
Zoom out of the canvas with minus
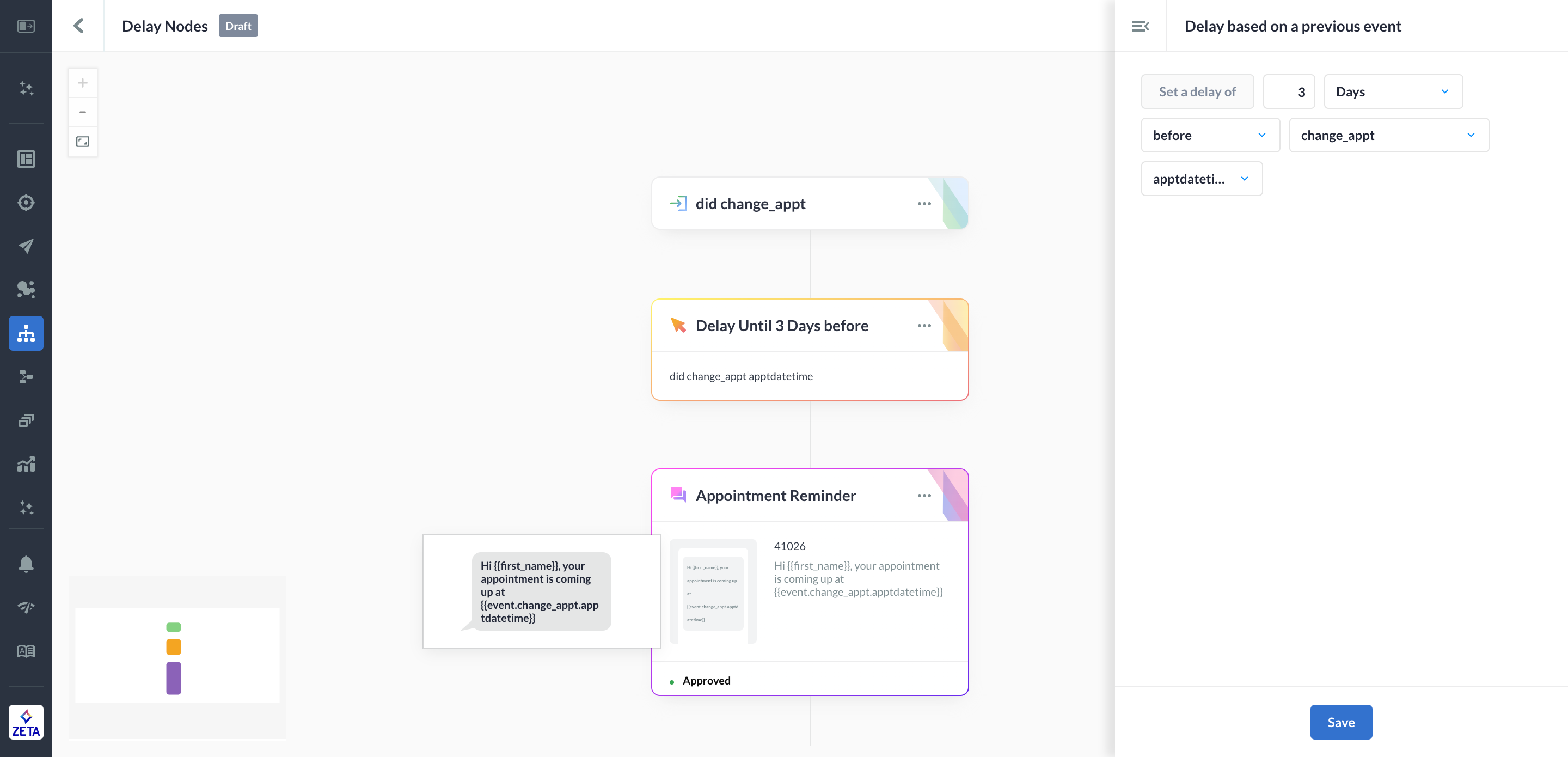83,112
